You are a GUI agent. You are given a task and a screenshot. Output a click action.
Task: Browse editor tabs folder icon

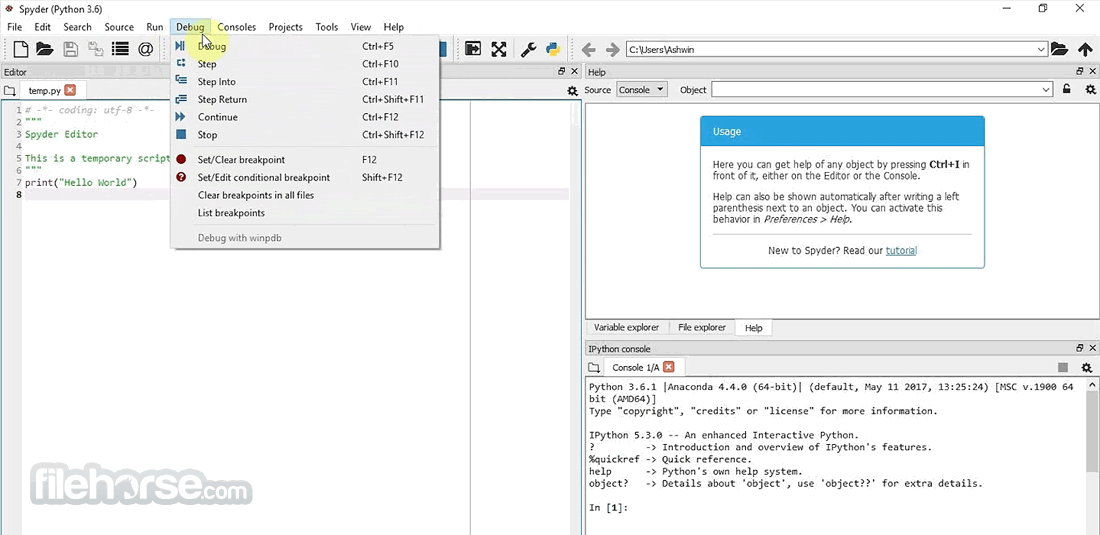9,90
